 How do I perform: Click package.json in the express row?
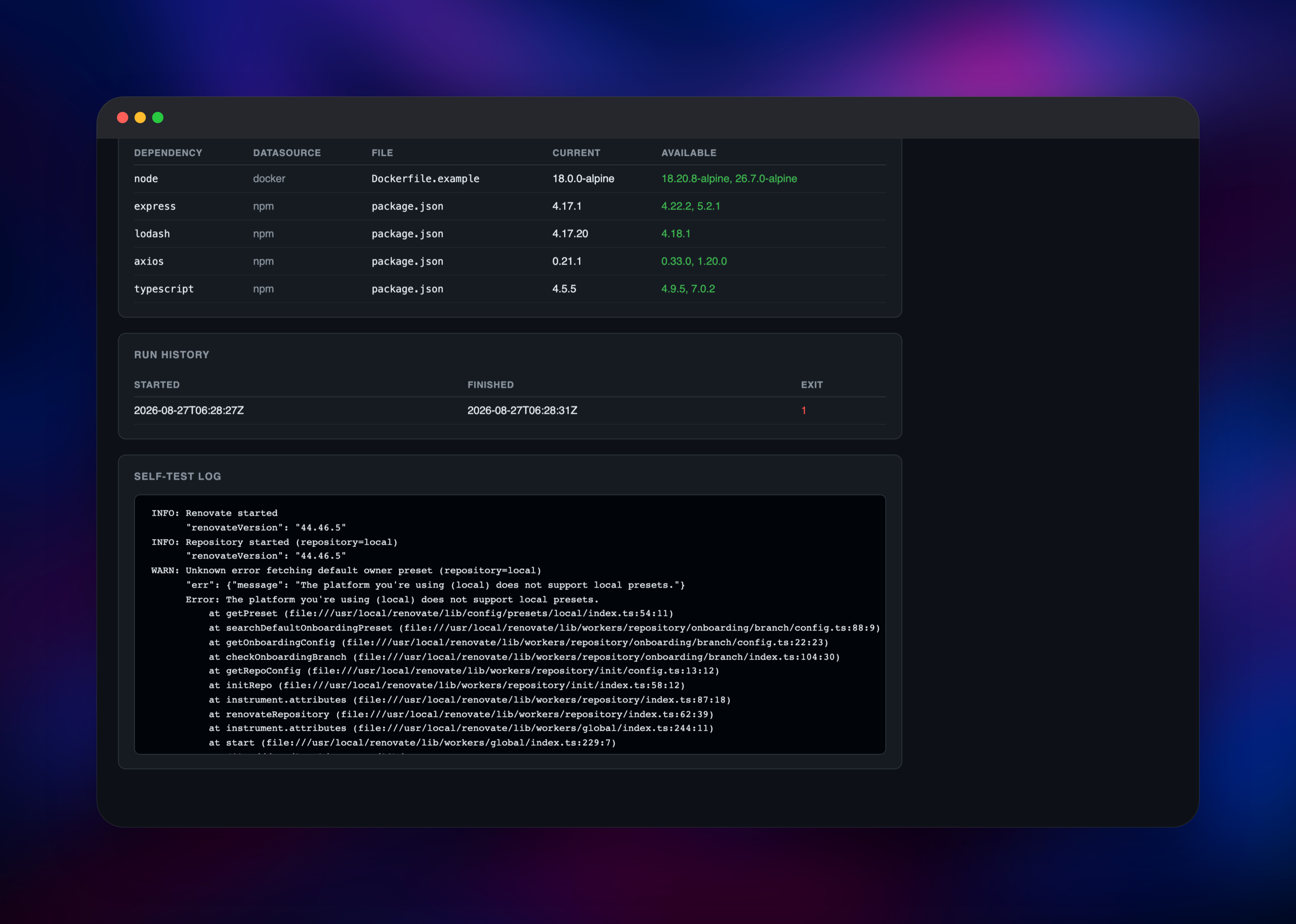407,207
